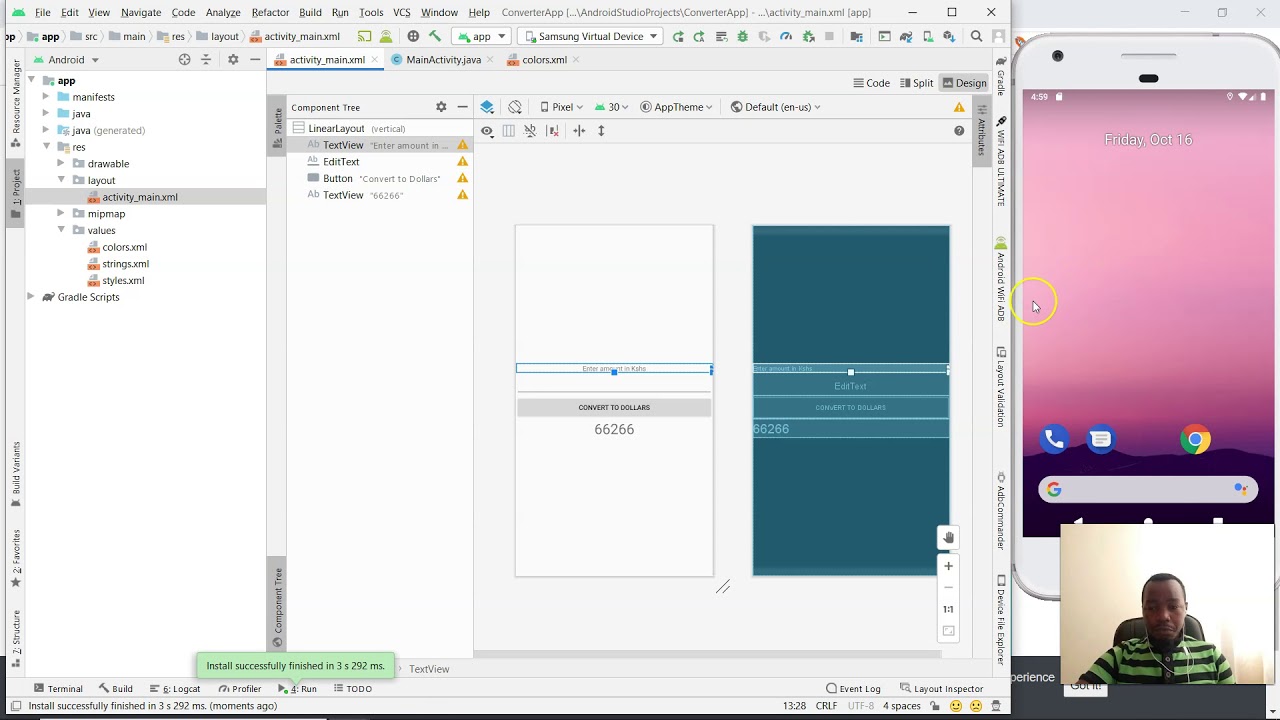Image resolution: width=1280 pixels, height=720 pixels.
Task: Open the TODO tool window
Action: point(352,688)
